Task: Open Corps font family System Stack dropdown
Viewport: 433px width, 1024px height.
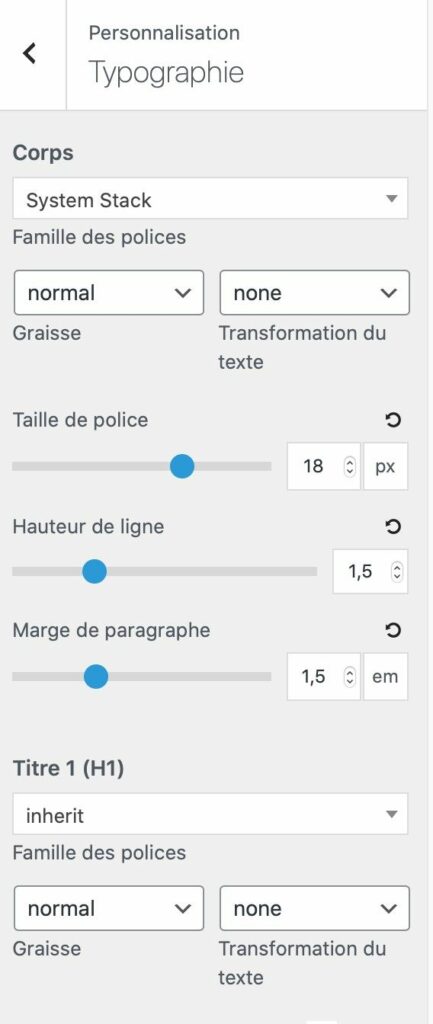Action: coord(210,198)
